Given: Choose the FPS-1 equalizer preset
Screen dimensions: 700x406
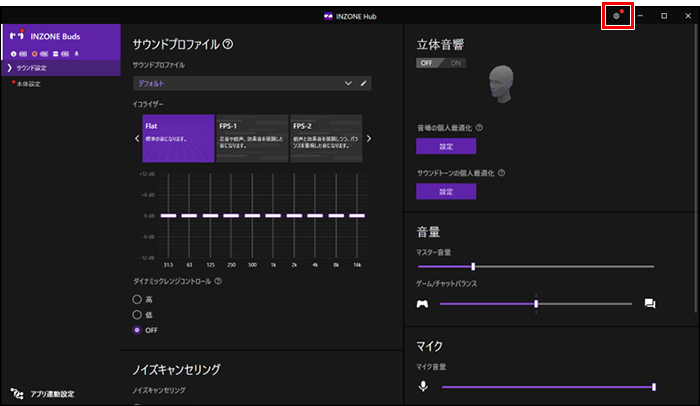Looking at the screenshot, I should click(x=252, y=138).
